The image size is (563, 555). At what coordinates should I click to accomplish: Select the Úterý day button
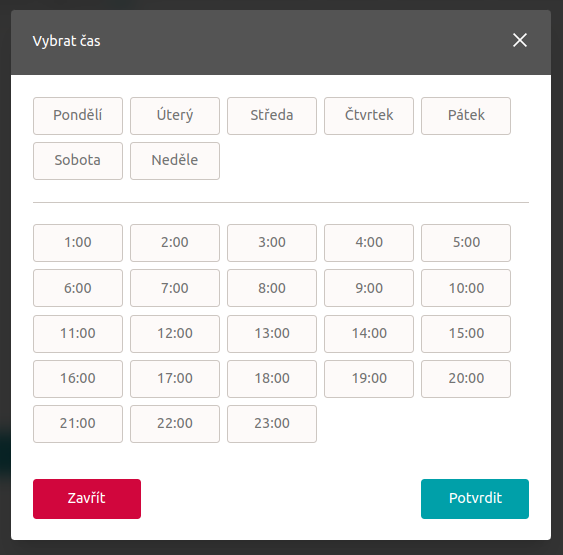point(175,116)
